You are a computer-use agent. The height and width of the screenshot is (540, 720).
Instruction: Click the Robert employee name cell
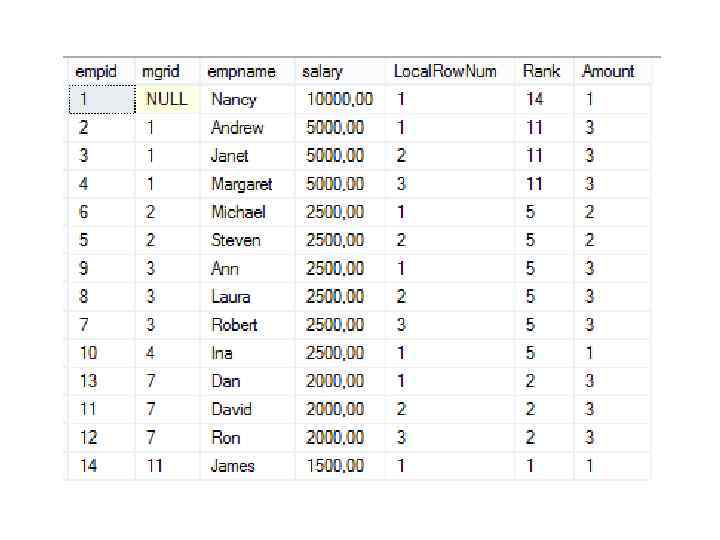[x=234, y=325]
